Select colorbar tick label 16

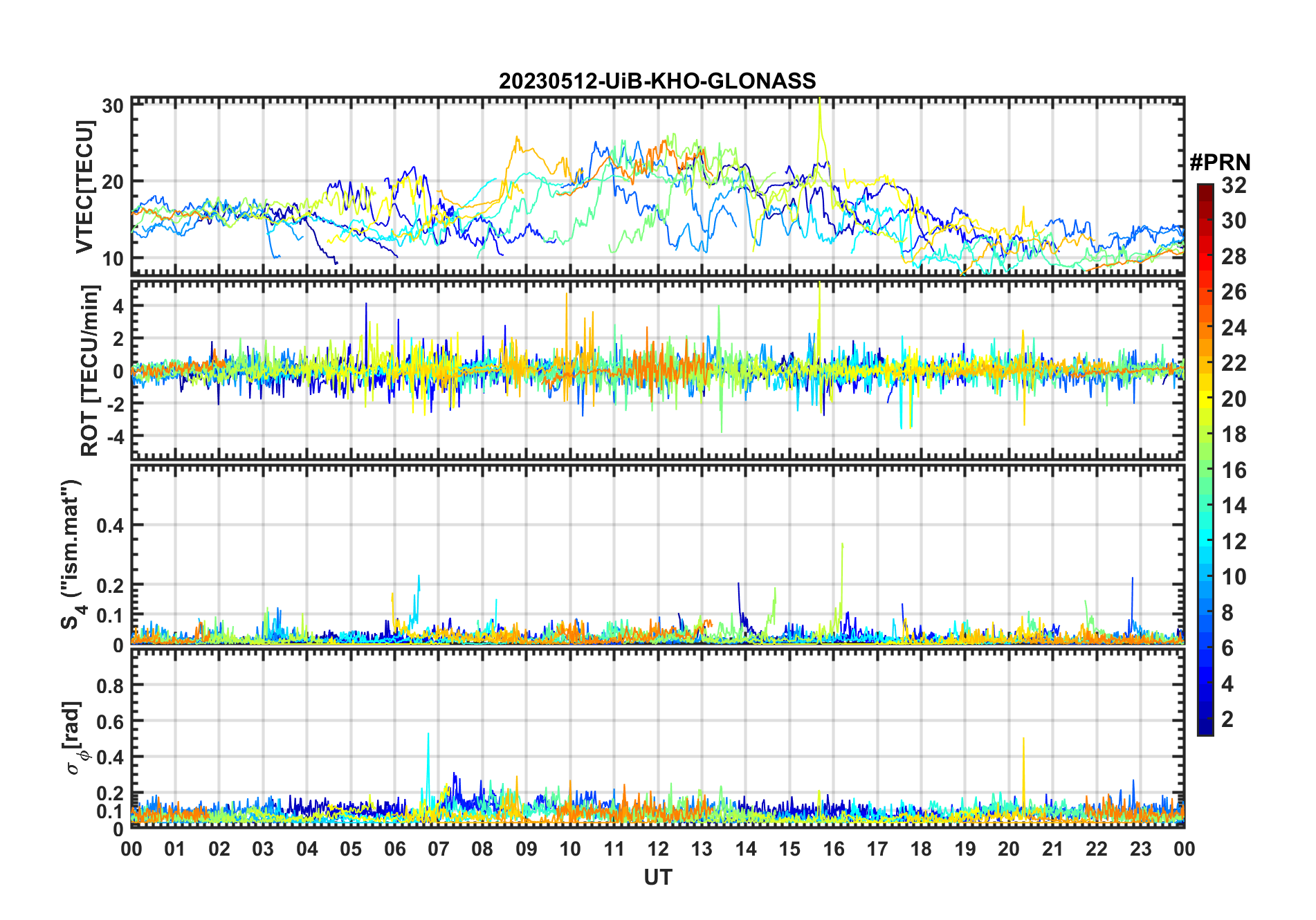coord(1234,470)
